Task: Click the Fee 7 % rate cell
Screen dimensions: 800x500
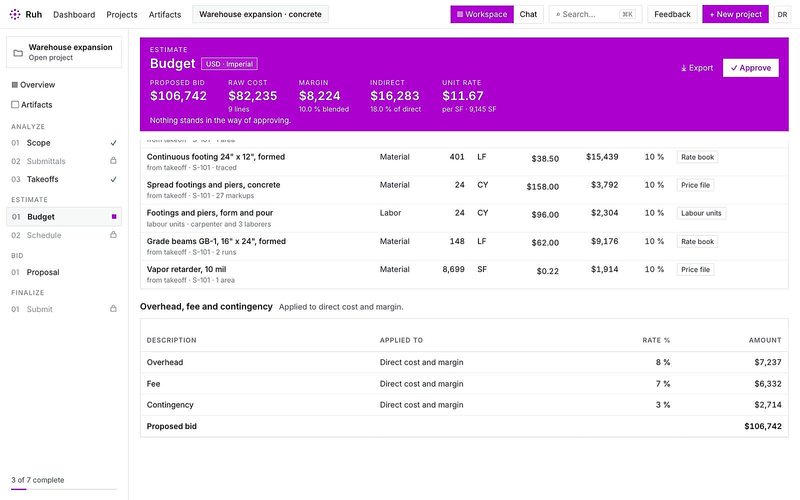Action: 663,384
